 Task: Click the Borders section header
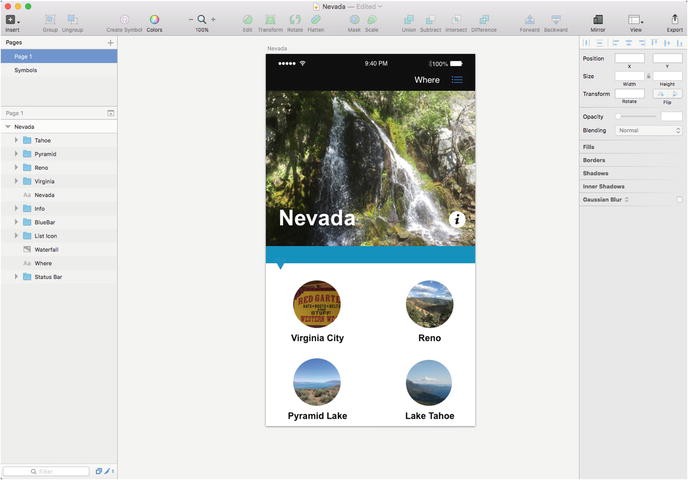click(x=594, y=160)
